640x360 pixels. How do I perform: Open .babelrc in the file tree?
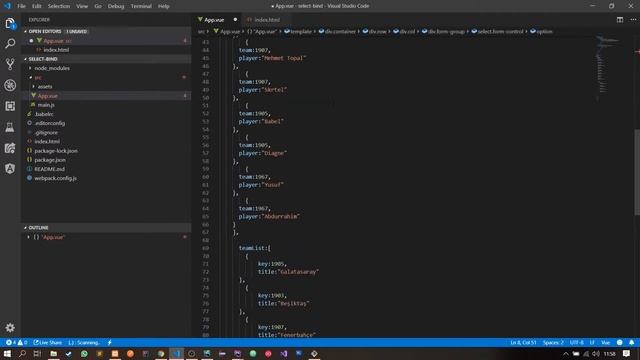(x=44, y=114)
